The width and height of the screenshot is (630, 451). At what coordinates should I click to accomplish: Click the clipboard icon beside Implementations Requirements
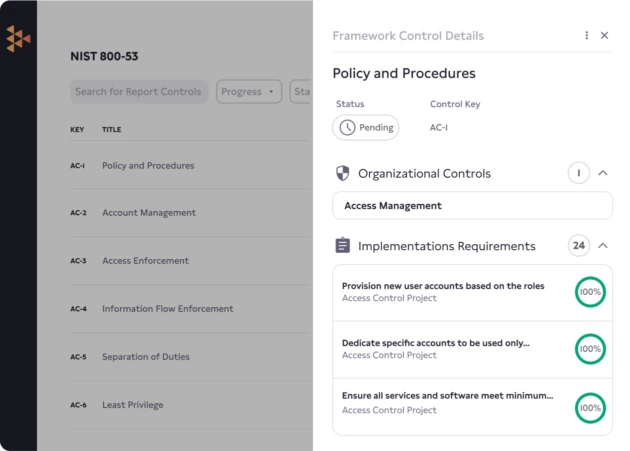point(343,246)
